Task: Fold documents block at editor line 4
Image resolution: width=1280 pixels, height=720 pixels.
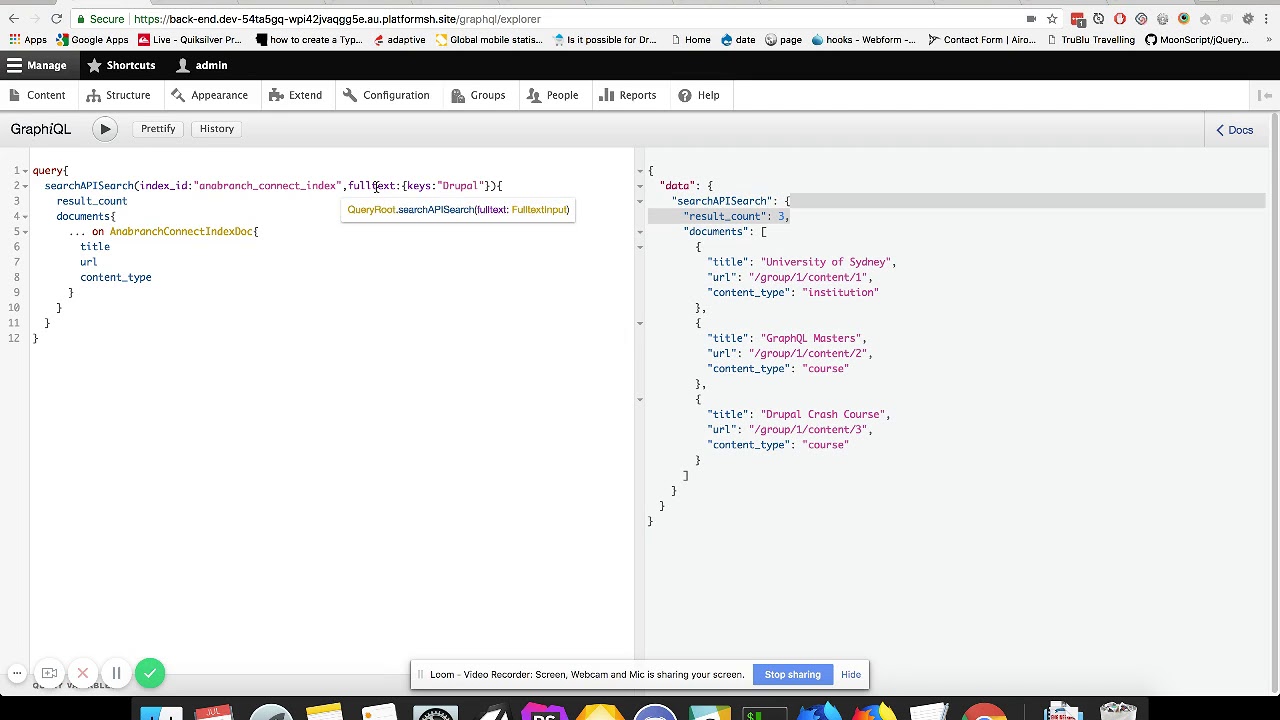Action: (25, 216)
